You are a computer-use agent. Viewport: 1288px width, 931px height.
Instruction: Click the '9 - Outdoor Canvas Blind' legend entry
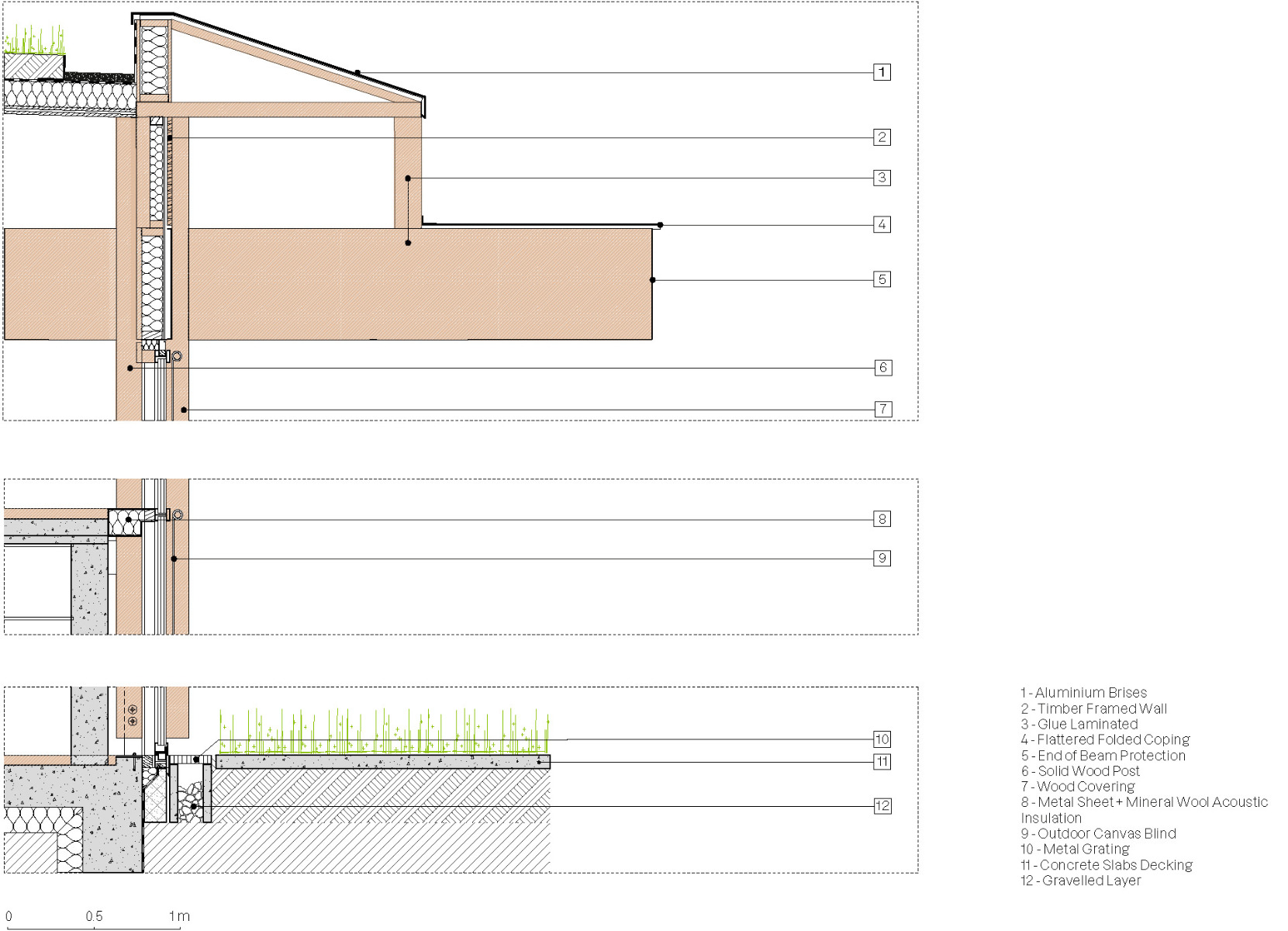tap(1098, 833)
